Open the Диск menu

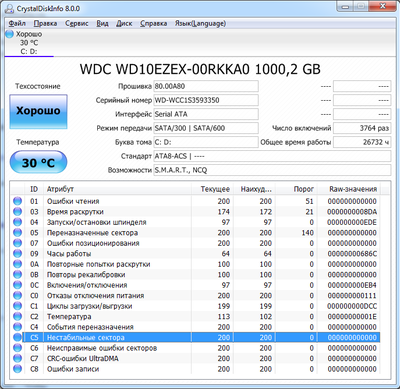point(124,23)
